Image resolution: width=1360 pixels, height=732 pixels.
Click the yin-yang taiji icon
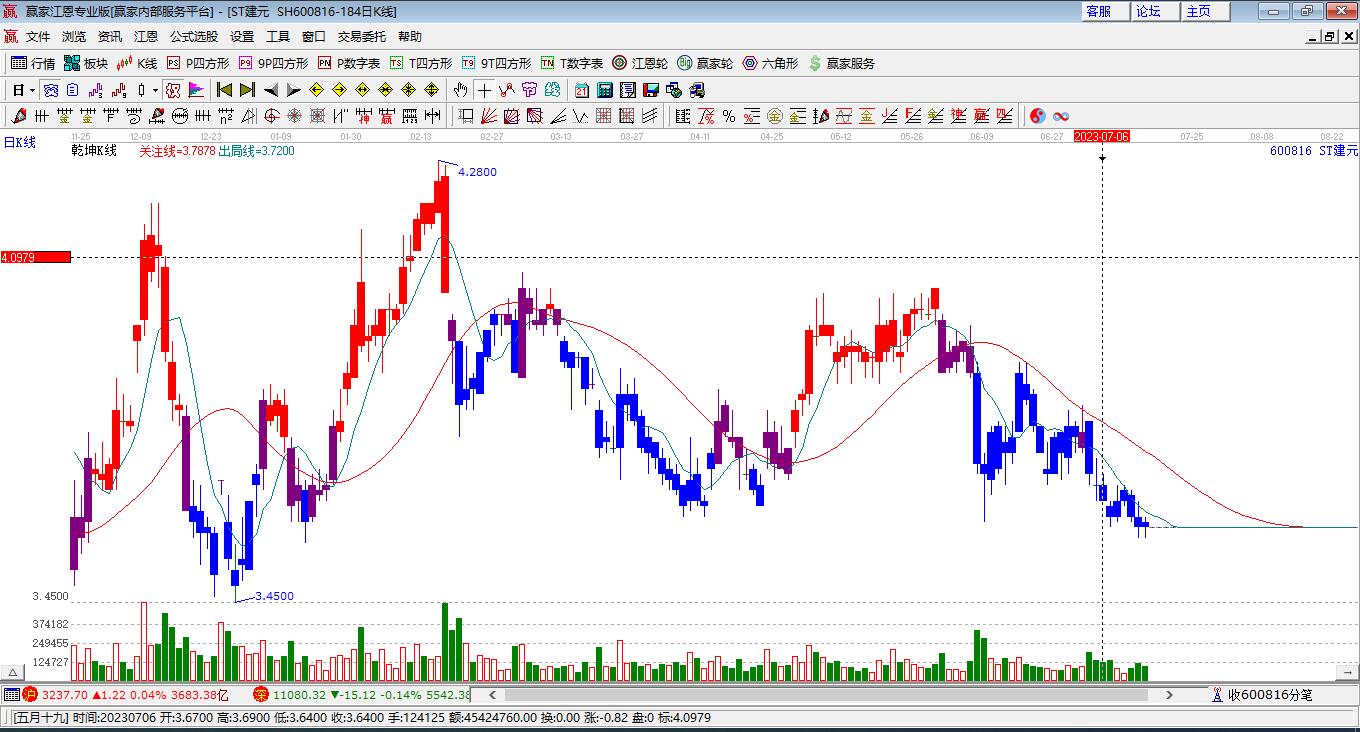pos(1037,116)
